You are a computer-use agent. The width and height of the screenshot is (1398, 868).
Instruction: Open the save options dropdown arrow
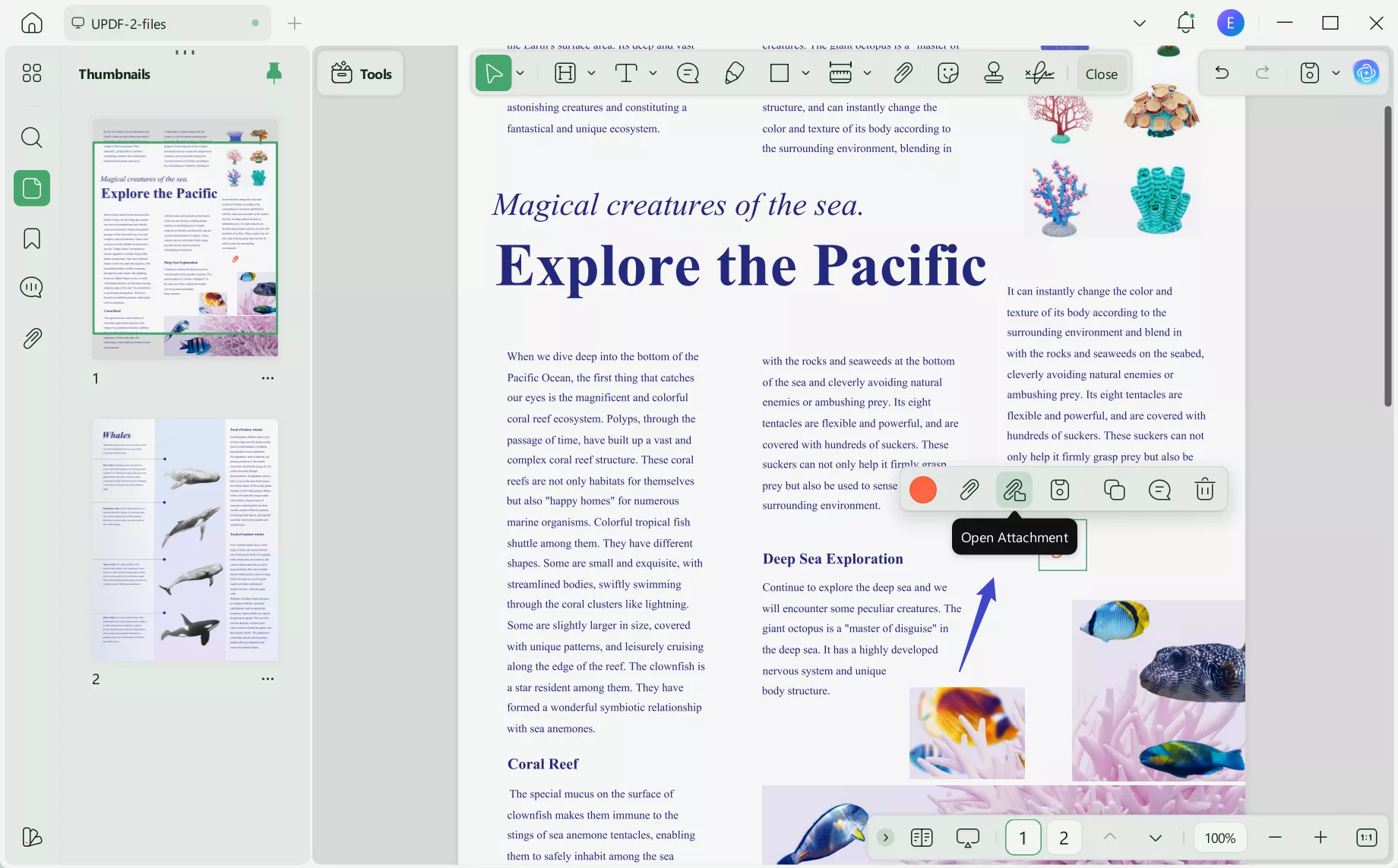point(1336,74)
